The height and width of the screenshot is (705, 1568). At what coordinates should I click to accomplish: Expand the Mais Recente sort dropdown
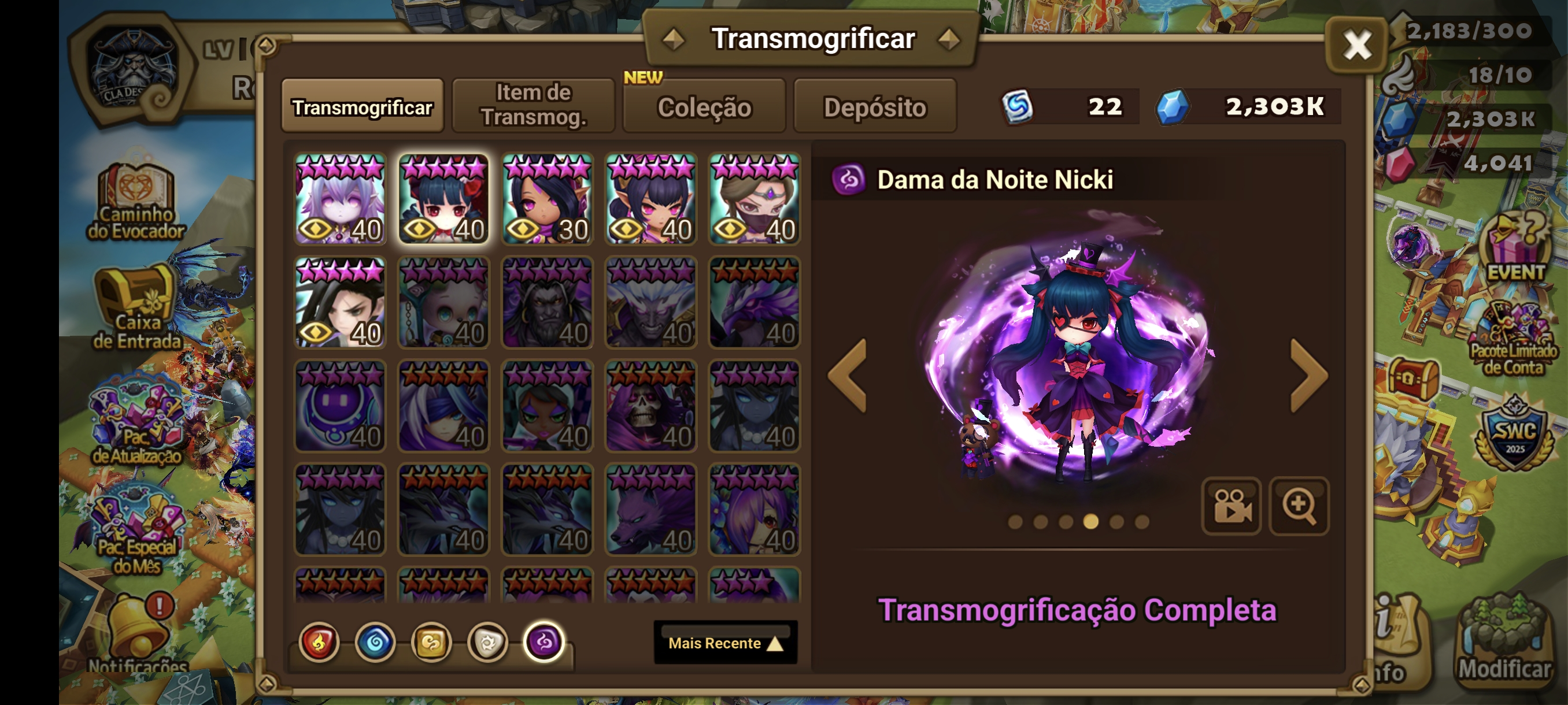(x=726, y=643)
